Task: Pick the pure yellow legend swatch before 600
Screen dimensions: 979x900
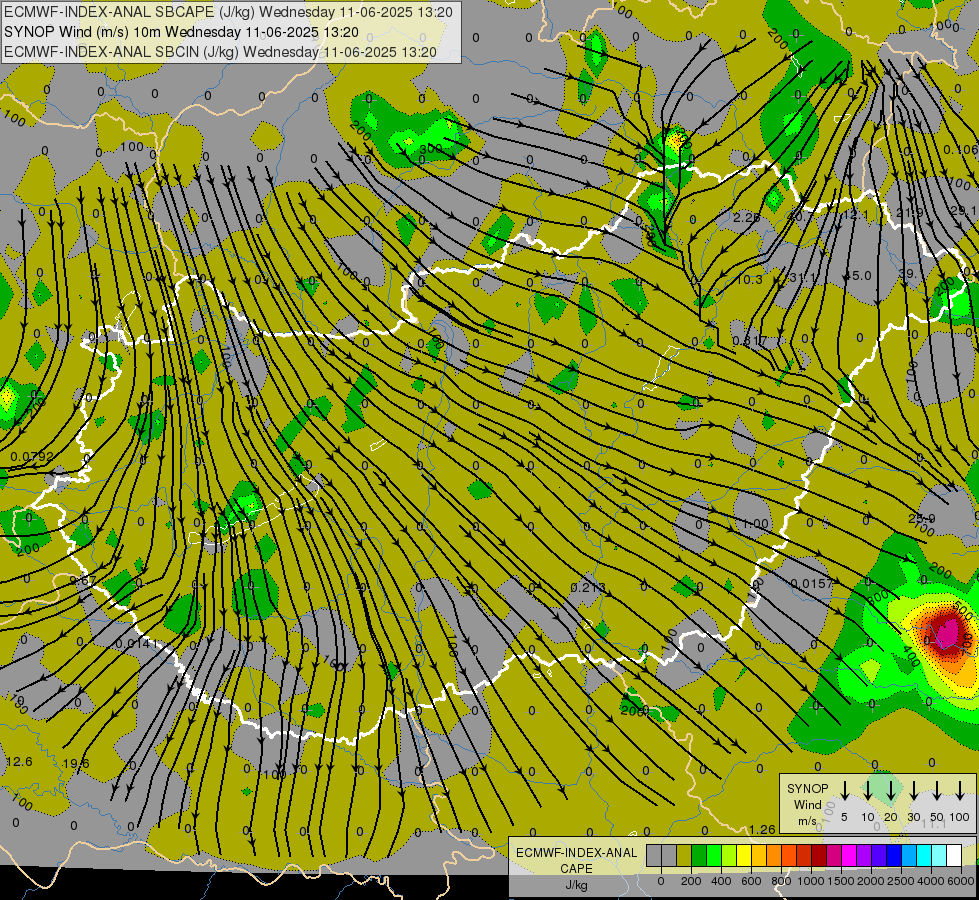Action: pyautogui.click(x=744, y=856)
